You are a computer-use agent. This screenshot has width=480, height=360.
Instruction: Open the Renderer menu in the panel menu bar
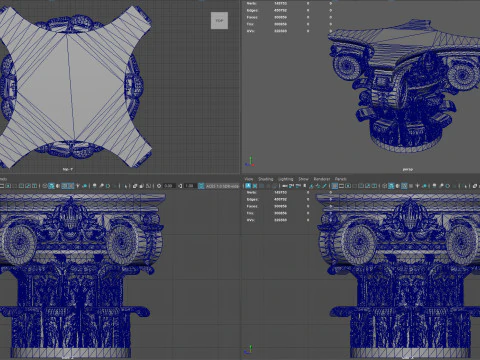(322, 179)
